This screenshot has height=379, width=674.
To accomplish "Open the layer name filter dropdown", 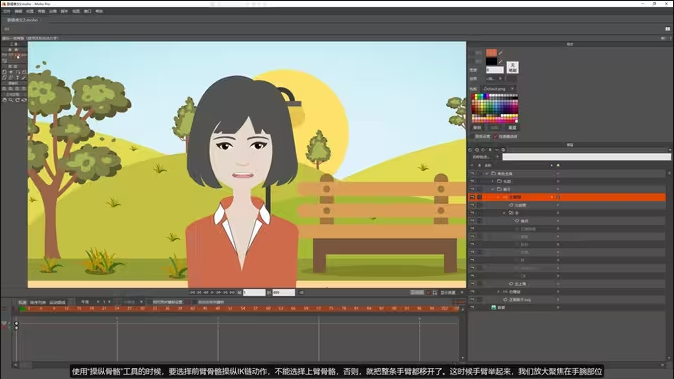I will pyautogui.click(x=486, y=157).
